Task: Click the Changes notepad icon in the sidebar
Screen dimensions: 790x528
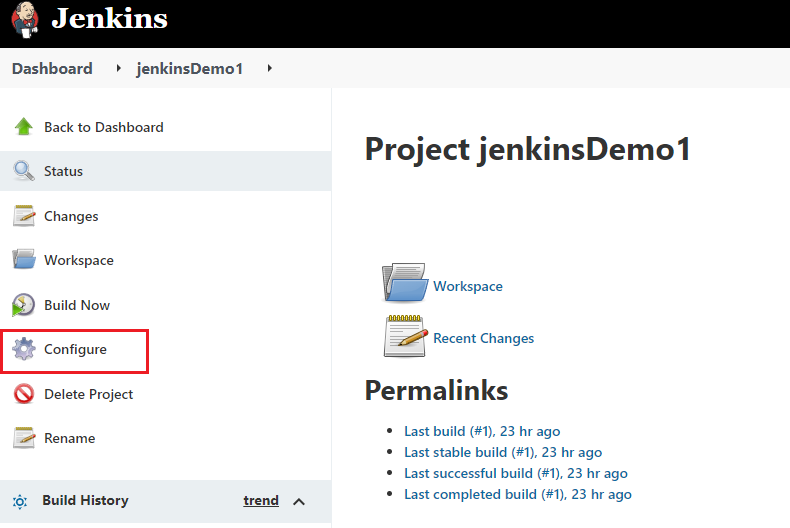Action: pos(24,216)
